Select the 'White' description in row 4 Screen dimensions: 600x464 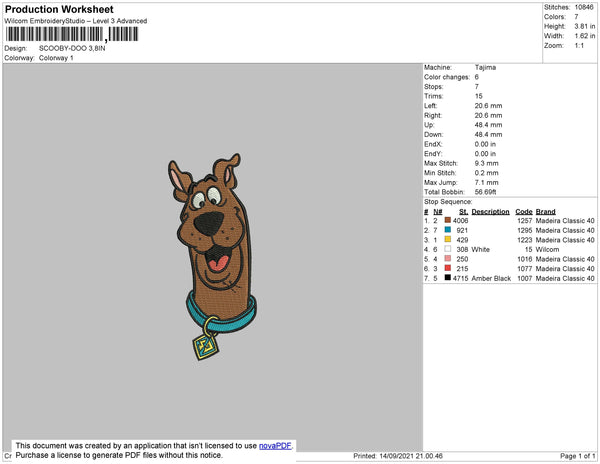(x=481, y=249)
